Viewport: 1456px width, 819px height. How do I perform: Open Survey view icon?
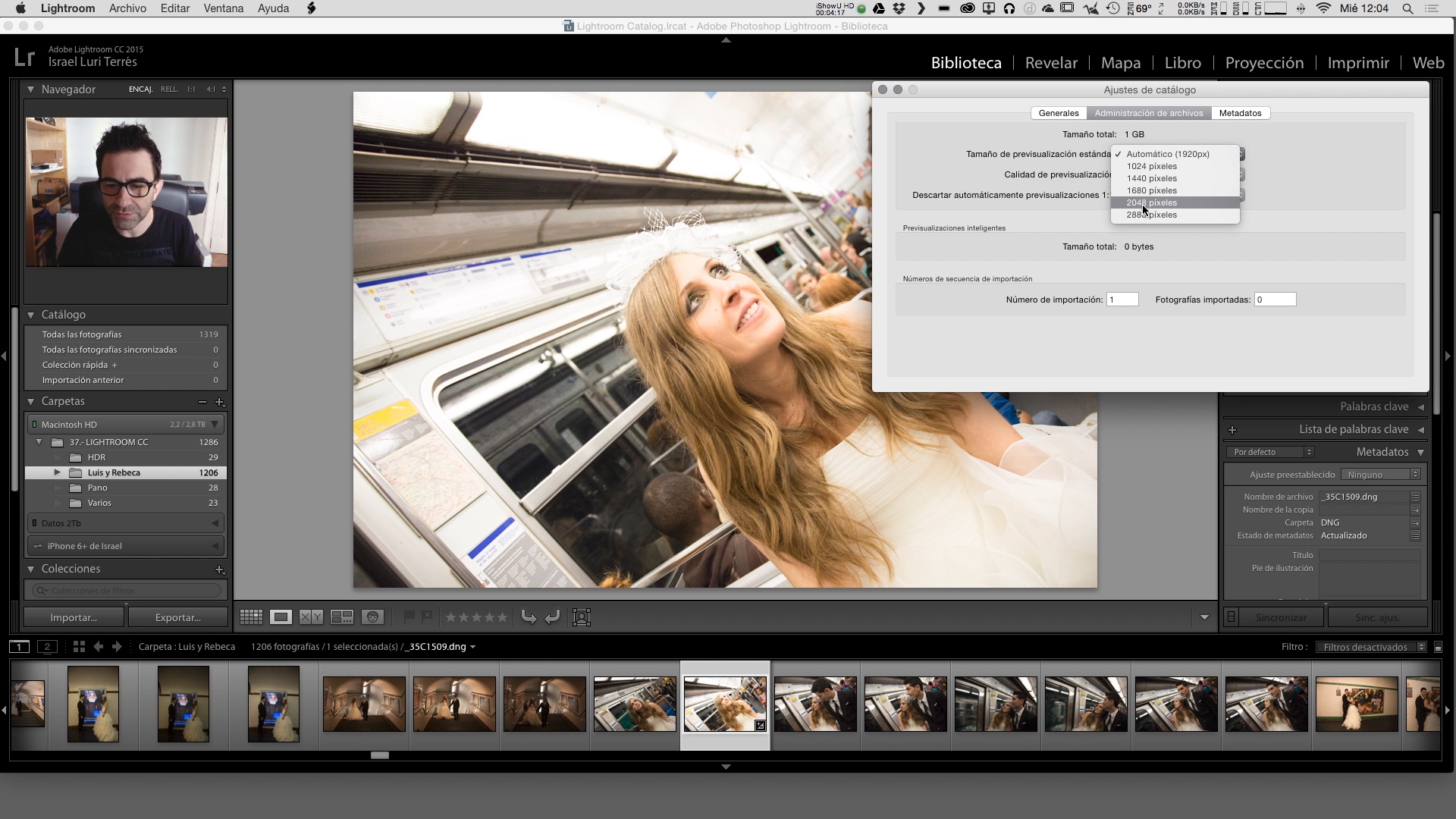point(342,617)
